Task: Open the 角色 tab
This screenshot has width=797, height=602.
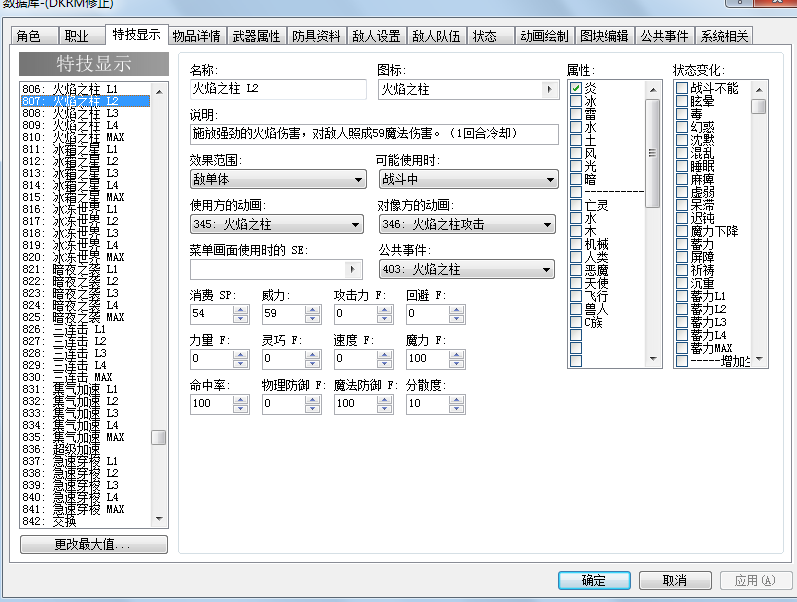Action: pos(35,36)
